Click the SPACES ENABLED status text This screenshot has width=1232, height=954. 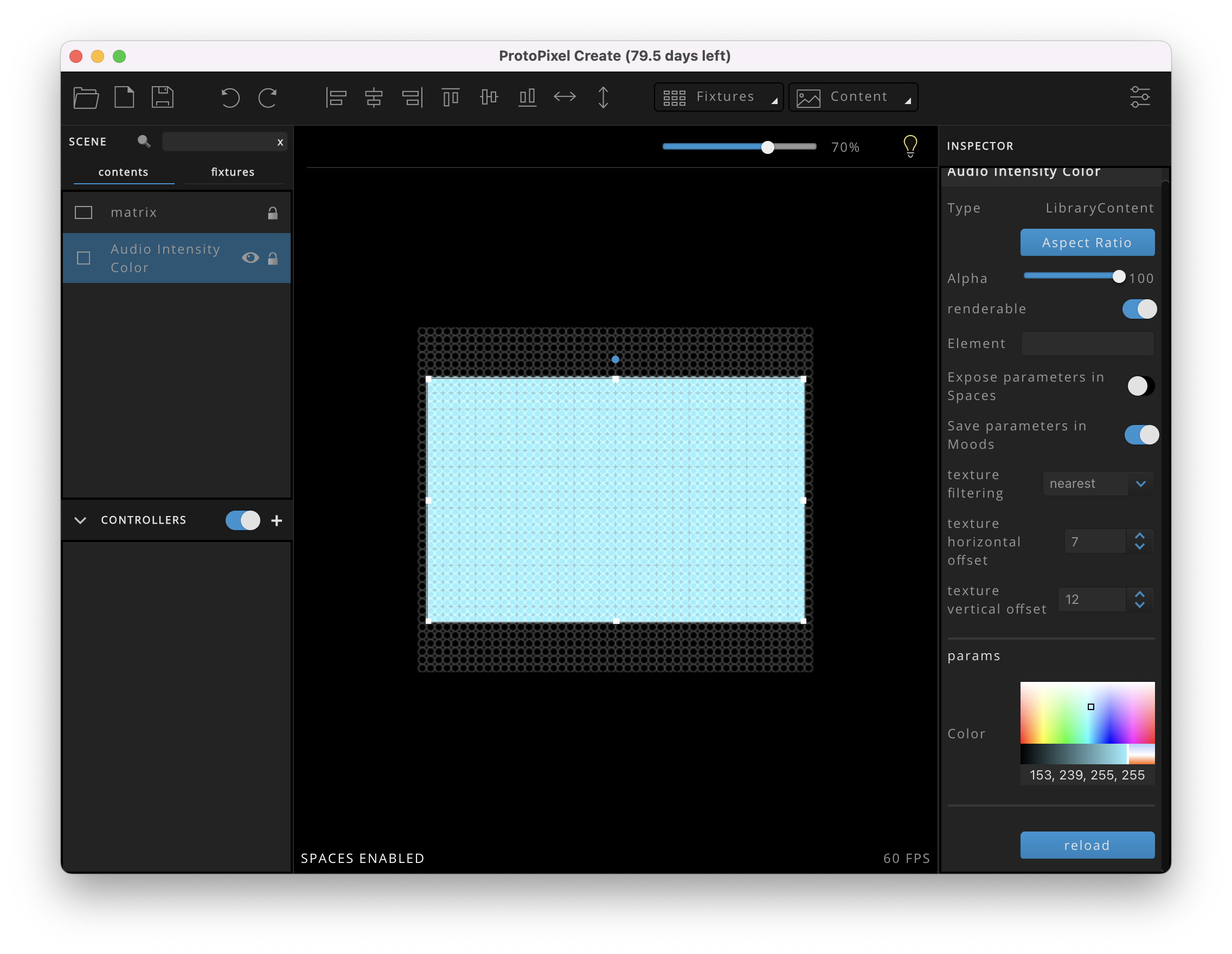pos(362,858)
